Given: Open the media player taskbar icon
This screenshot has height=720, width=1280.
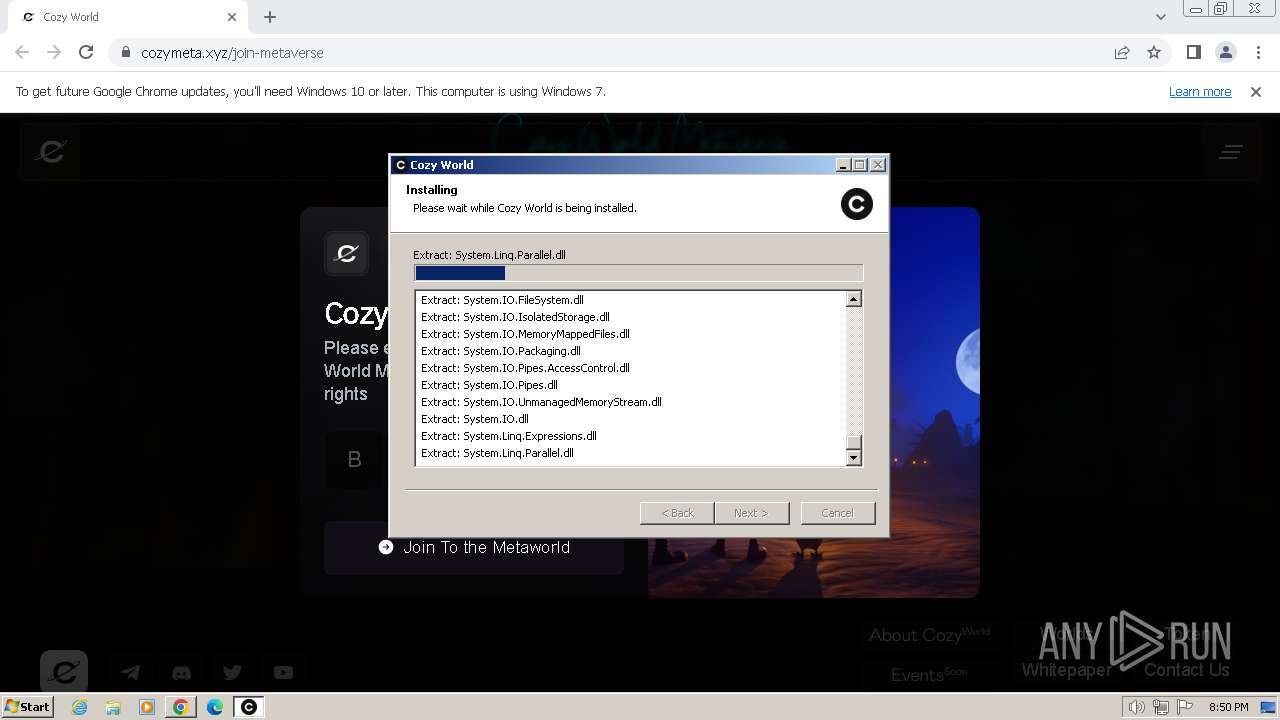Looking at the screenshot, I should tap(147, 707).
